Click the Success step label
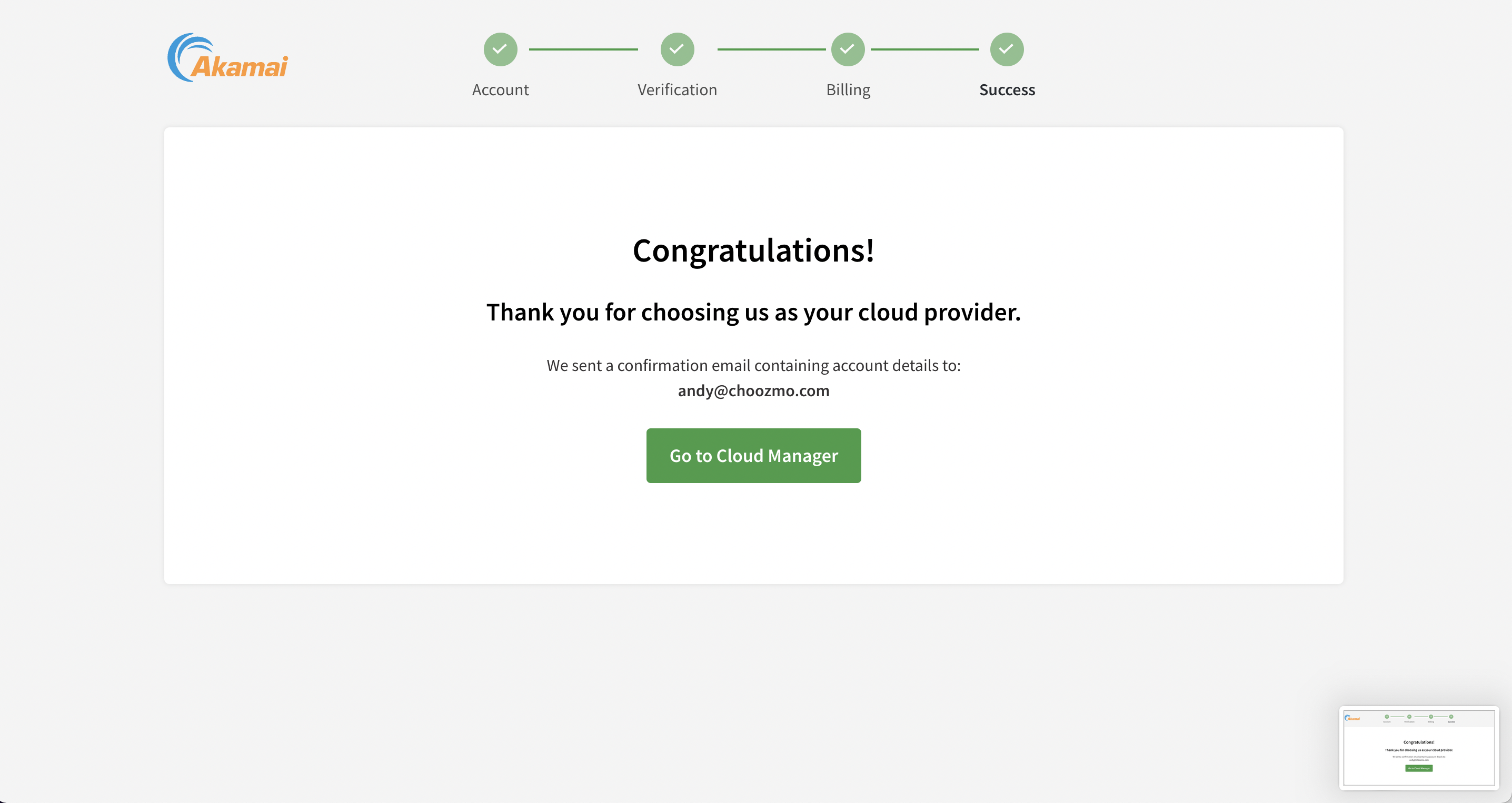The image size is (1512, 803). coord(1007,89)
